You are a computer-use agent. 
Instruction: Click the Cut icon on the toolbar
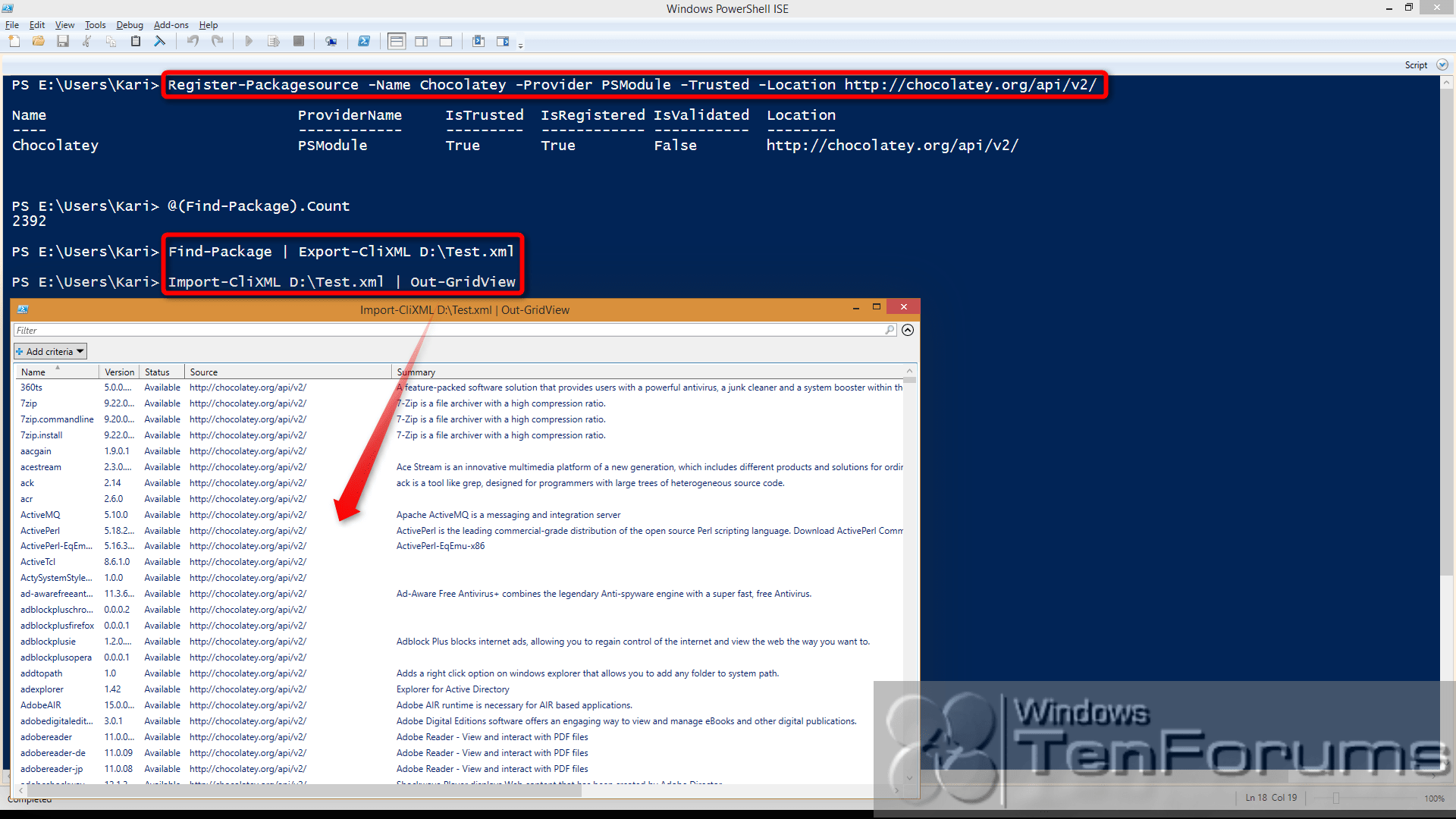(86, 41)
